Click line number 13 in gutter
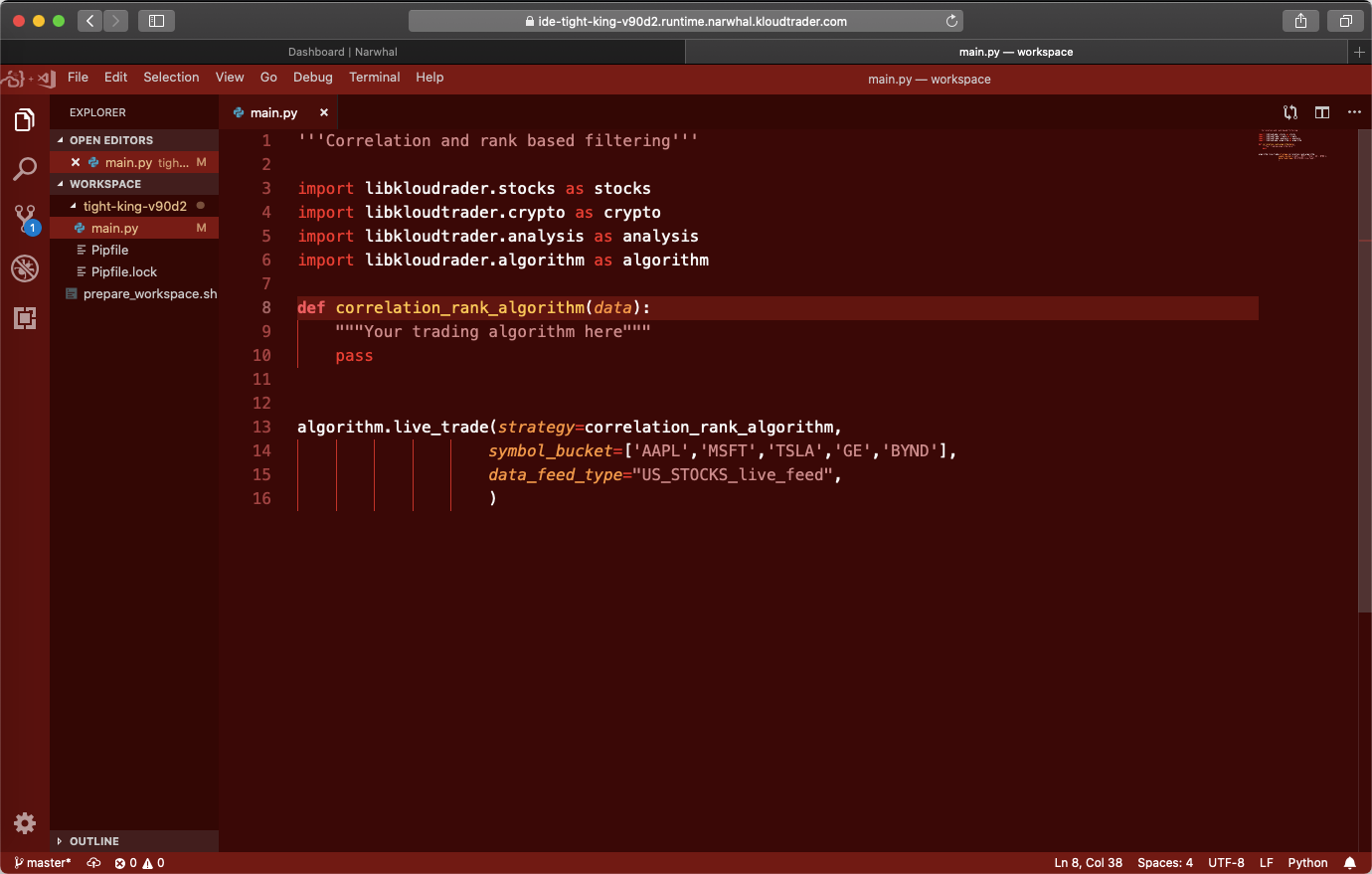Image resolution: width=1372 pixels, height=874 pixels. point(261,427)
